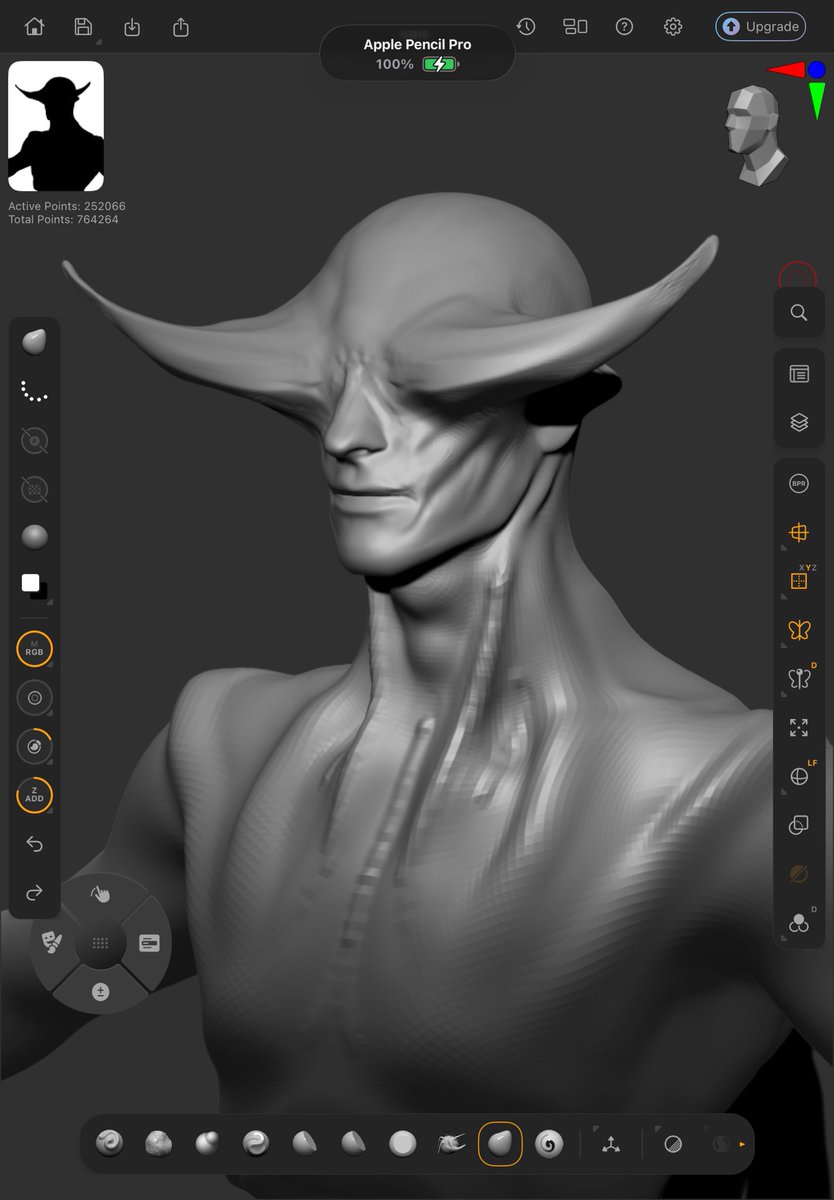Toggle the dimmed orange ghost icon
Viewport: 834px width, 1200px height.
pos(798,874)
